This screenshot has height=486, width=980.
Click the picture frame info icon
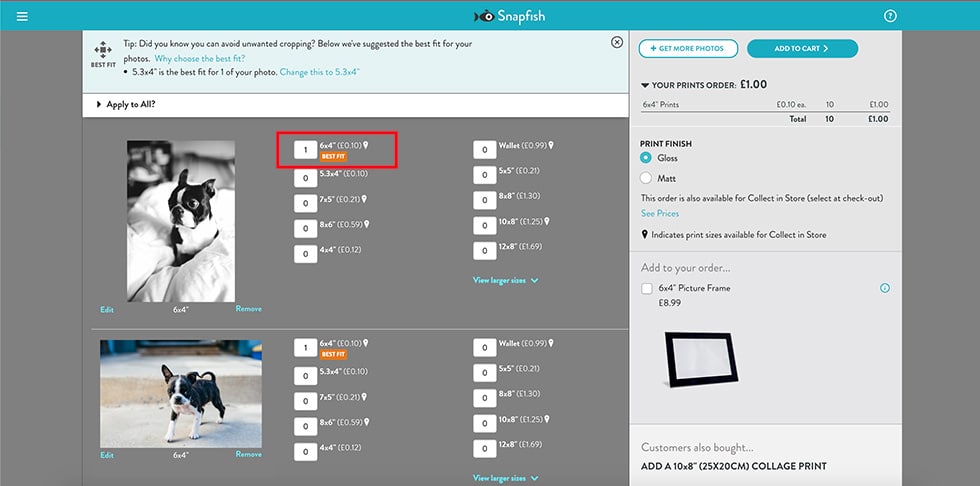click(x=885, y=289)
